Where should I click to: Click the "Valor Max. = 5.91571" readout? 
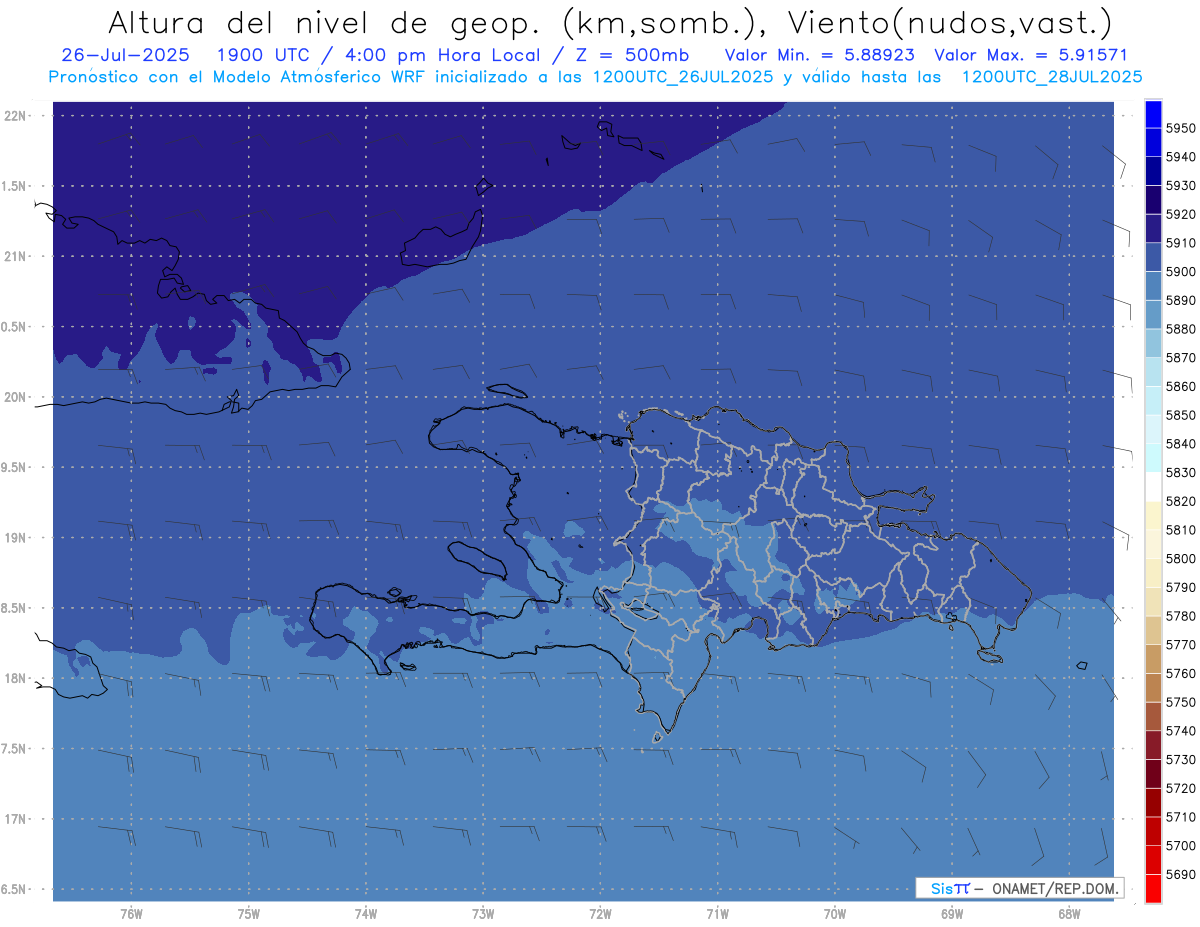(x=1030, y=55)
